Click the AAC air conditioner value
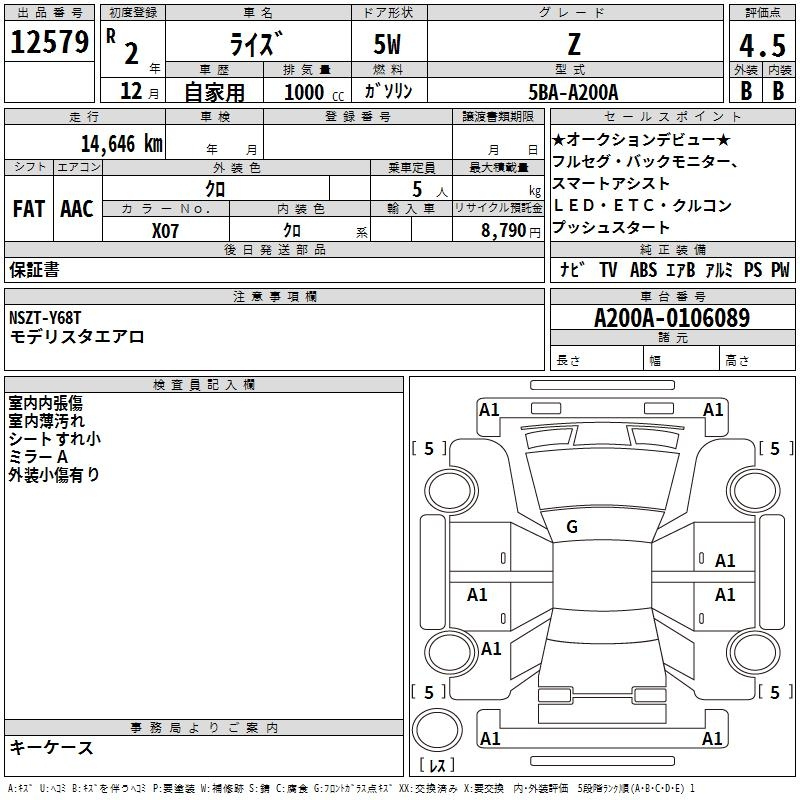This screenshot has height=800, width=800. (x=77, y=209)
